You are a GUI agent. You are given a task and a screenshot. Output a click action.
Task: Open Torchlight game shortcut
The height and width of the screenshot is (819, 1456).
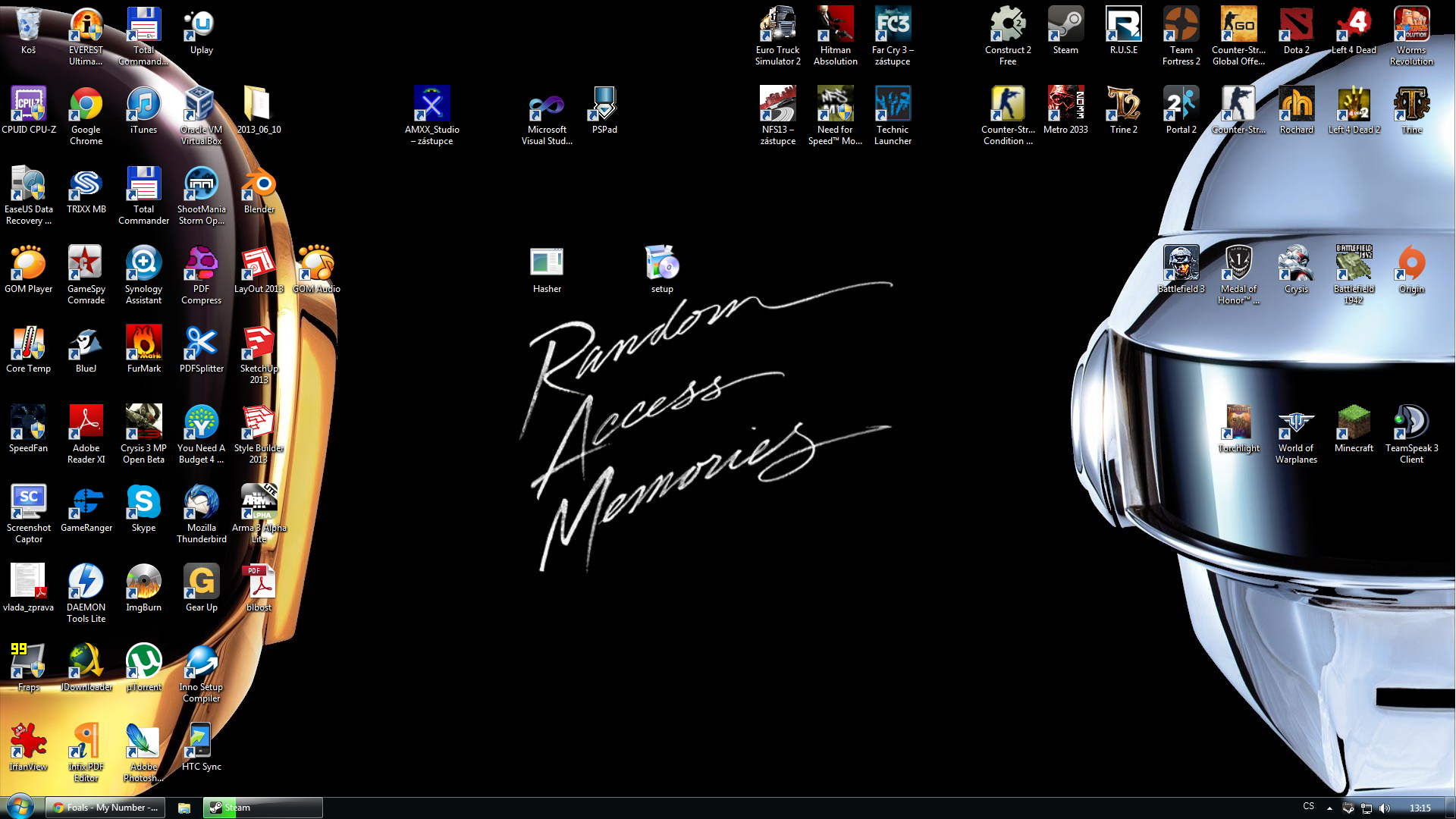point(1238,429)
